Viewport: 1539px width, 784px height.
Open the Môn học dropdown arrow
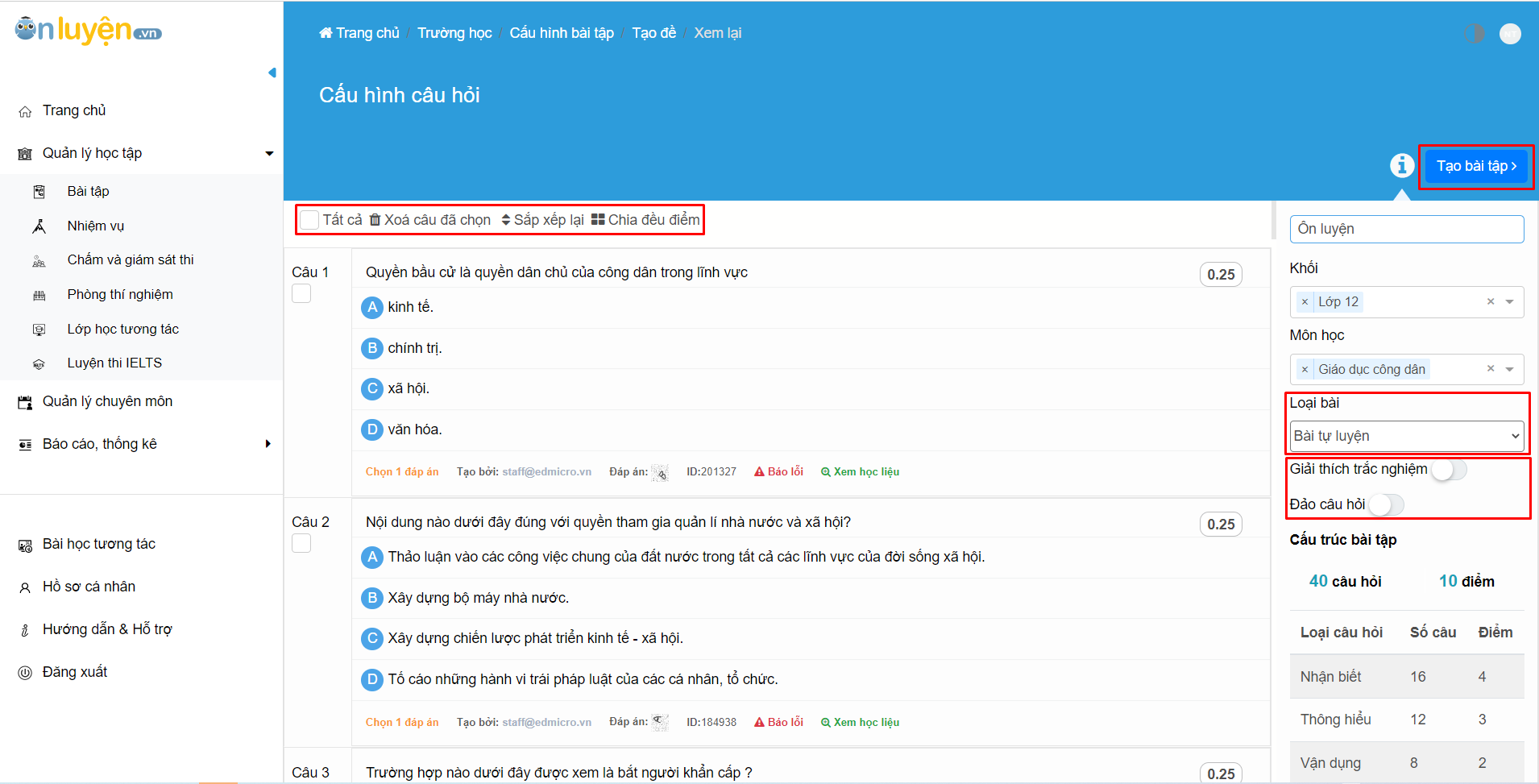1509,370
